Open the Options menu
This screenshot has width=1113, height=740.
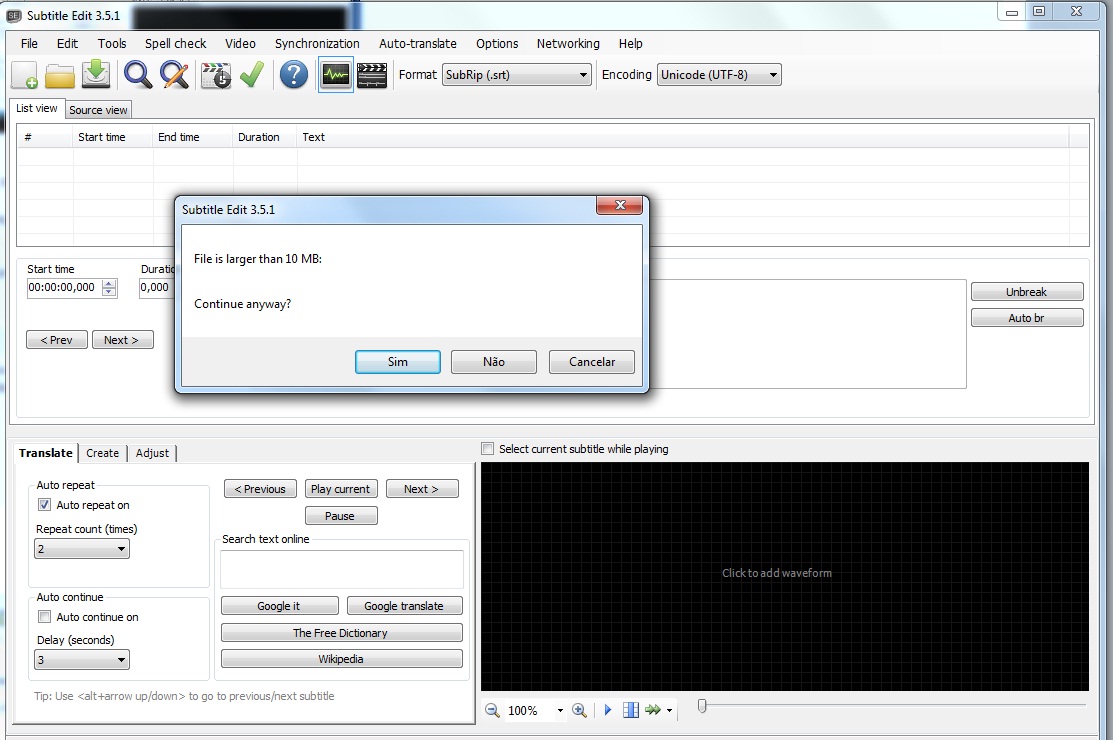click(x=497, y=43)
